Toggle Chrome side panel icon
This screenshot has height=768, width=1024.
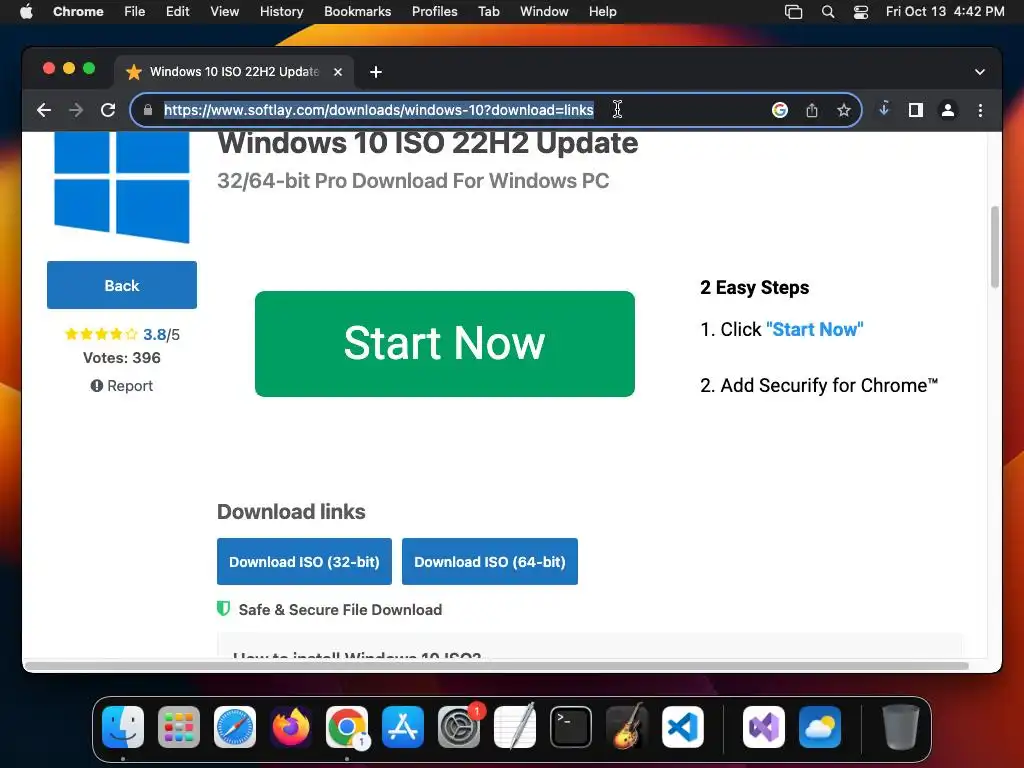click(916, 110)
